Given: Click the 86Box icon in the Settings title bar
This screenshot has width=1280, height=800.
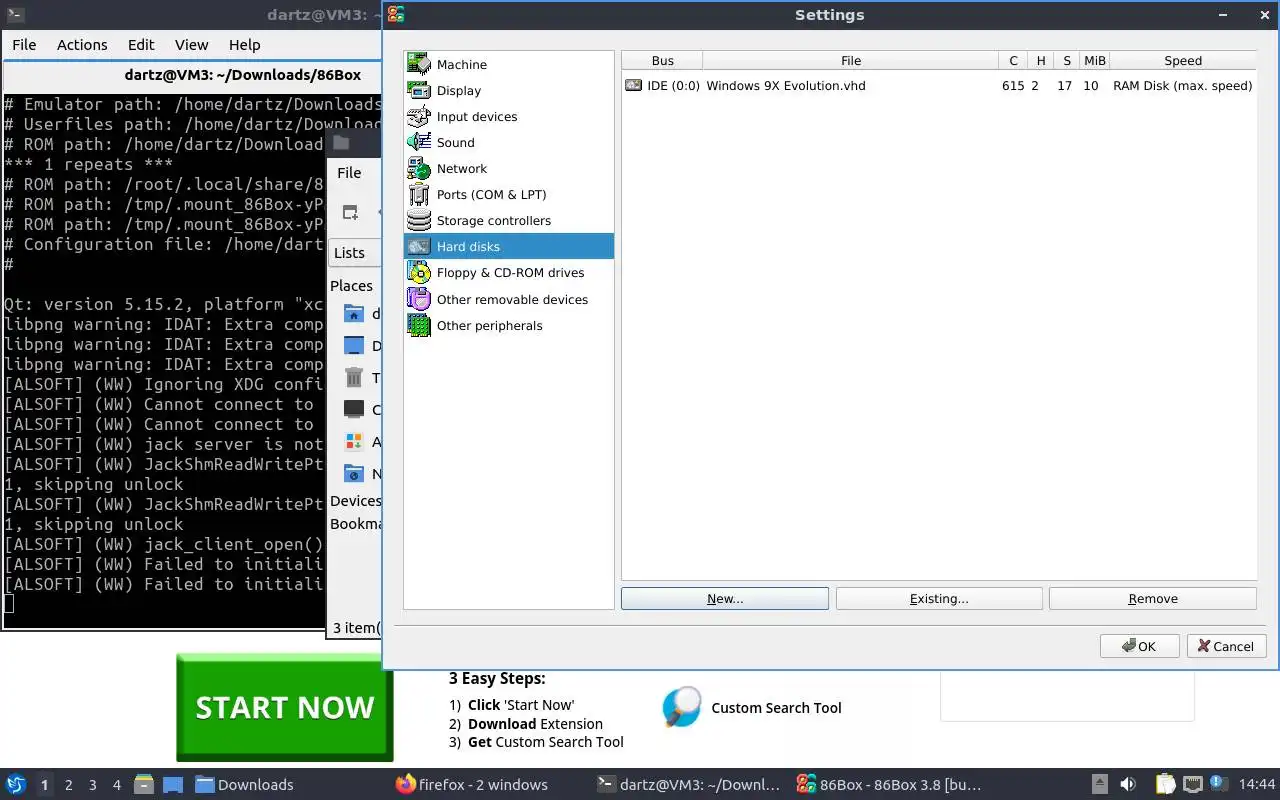Looking at the screenshot, I should [396, 14].
